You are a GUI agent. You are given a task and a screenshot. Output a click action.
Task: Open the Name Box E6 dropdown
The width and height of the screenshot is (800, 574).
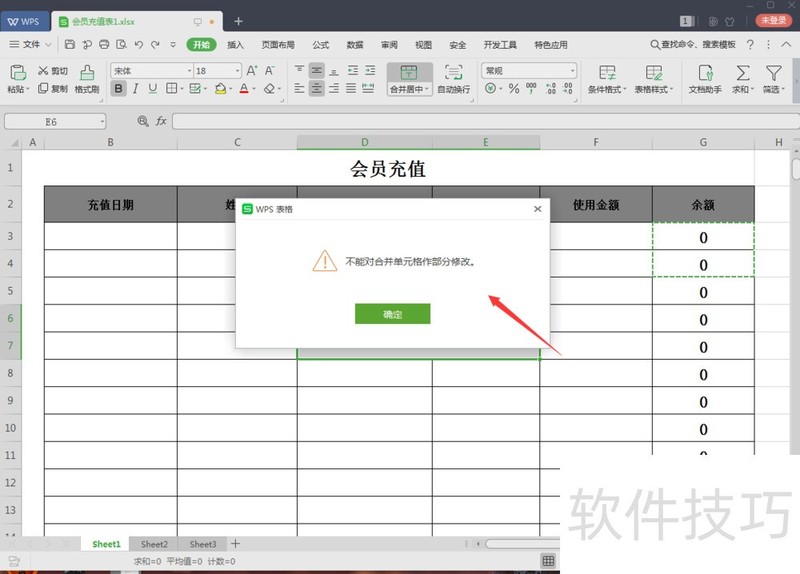pos(101,121)
